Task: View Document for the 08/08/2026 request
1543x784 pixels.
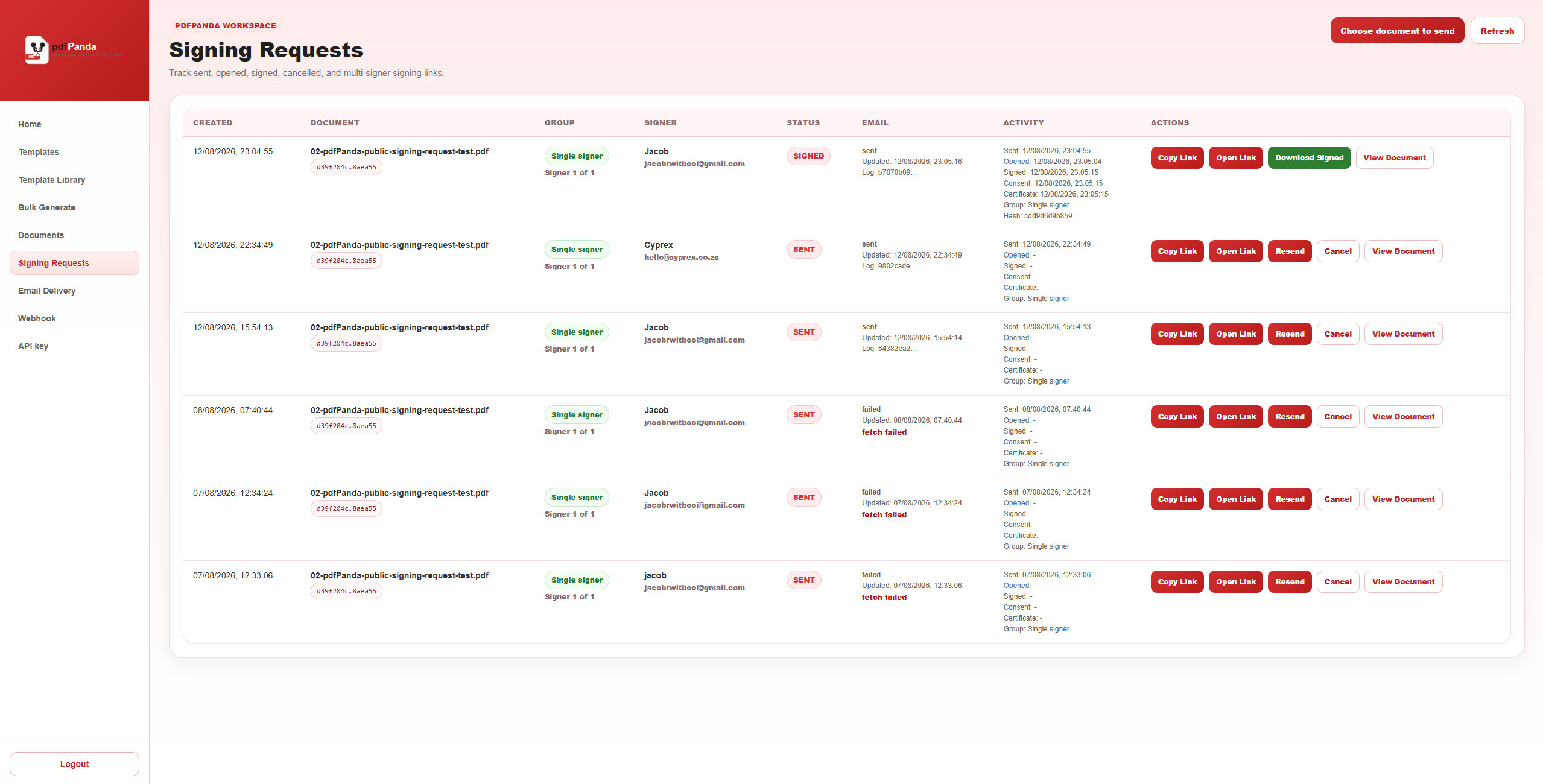Action: (x=1403, y=417)
